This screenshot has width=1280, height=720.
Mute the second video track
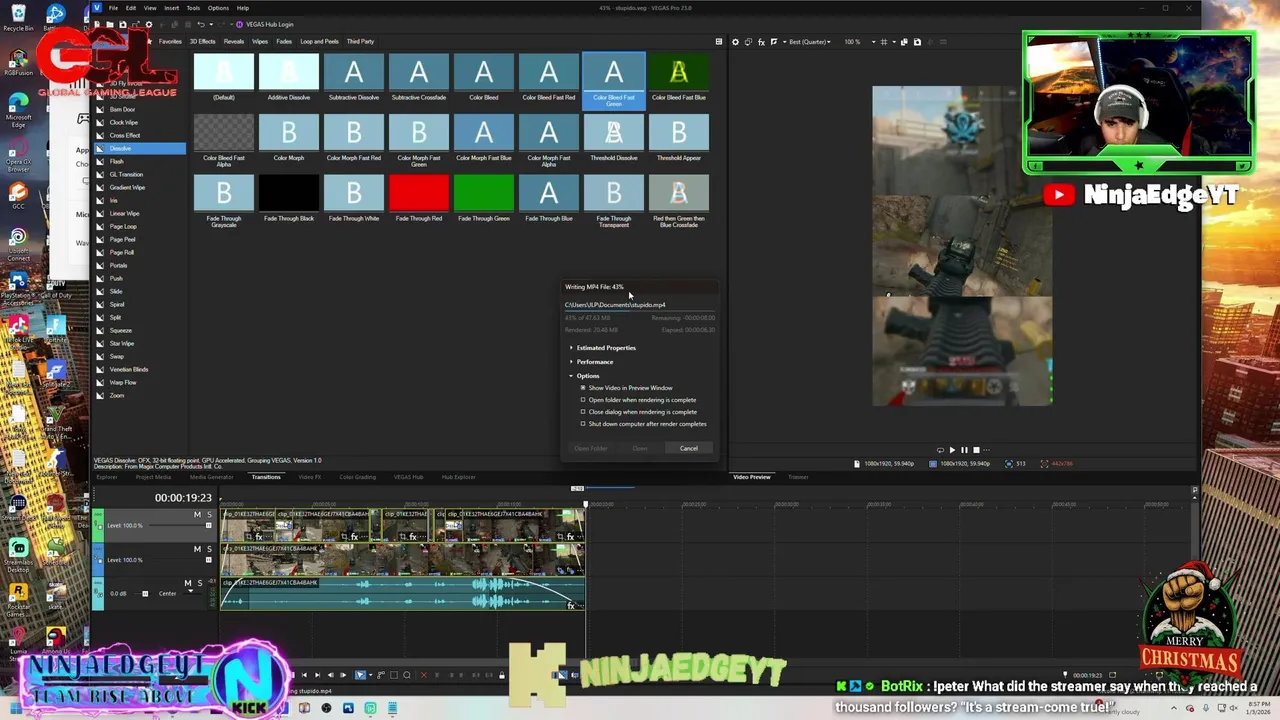[x=197, y=549]
